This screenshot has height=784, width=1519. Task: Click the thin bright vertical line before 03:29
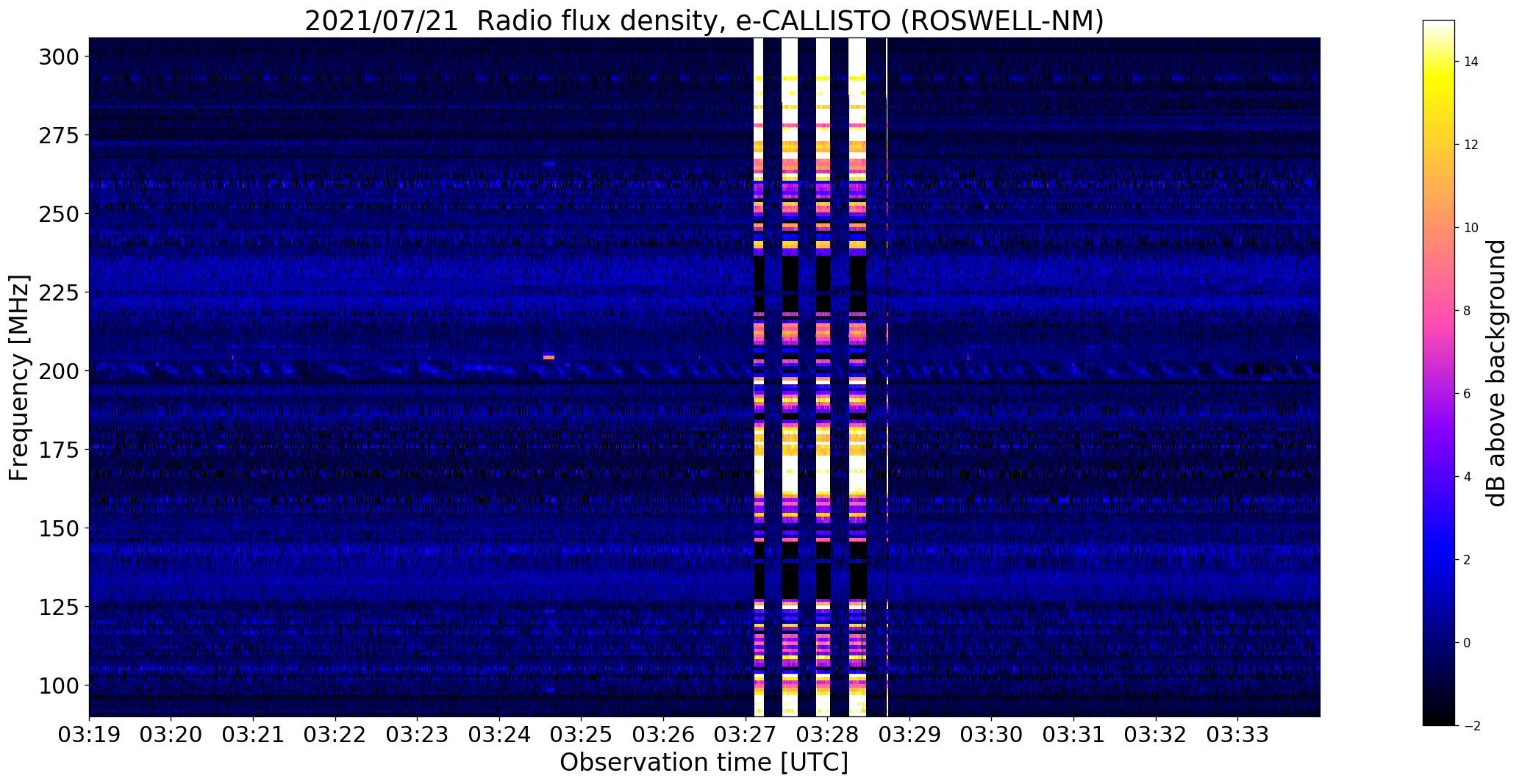tap(887, 377)
